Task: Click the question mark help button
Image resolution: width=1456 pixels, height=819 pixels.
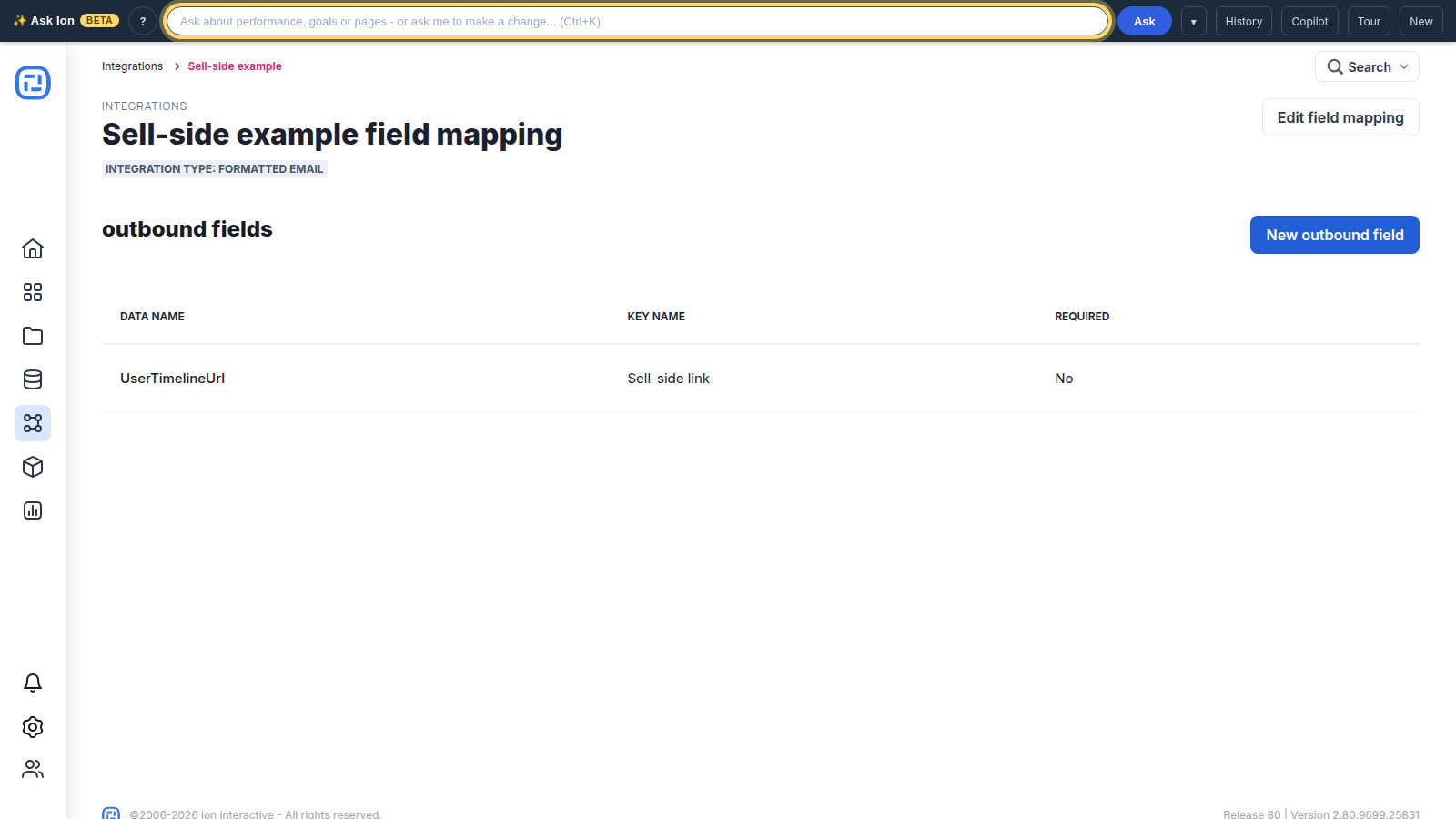Action: (x=143, y=21)
